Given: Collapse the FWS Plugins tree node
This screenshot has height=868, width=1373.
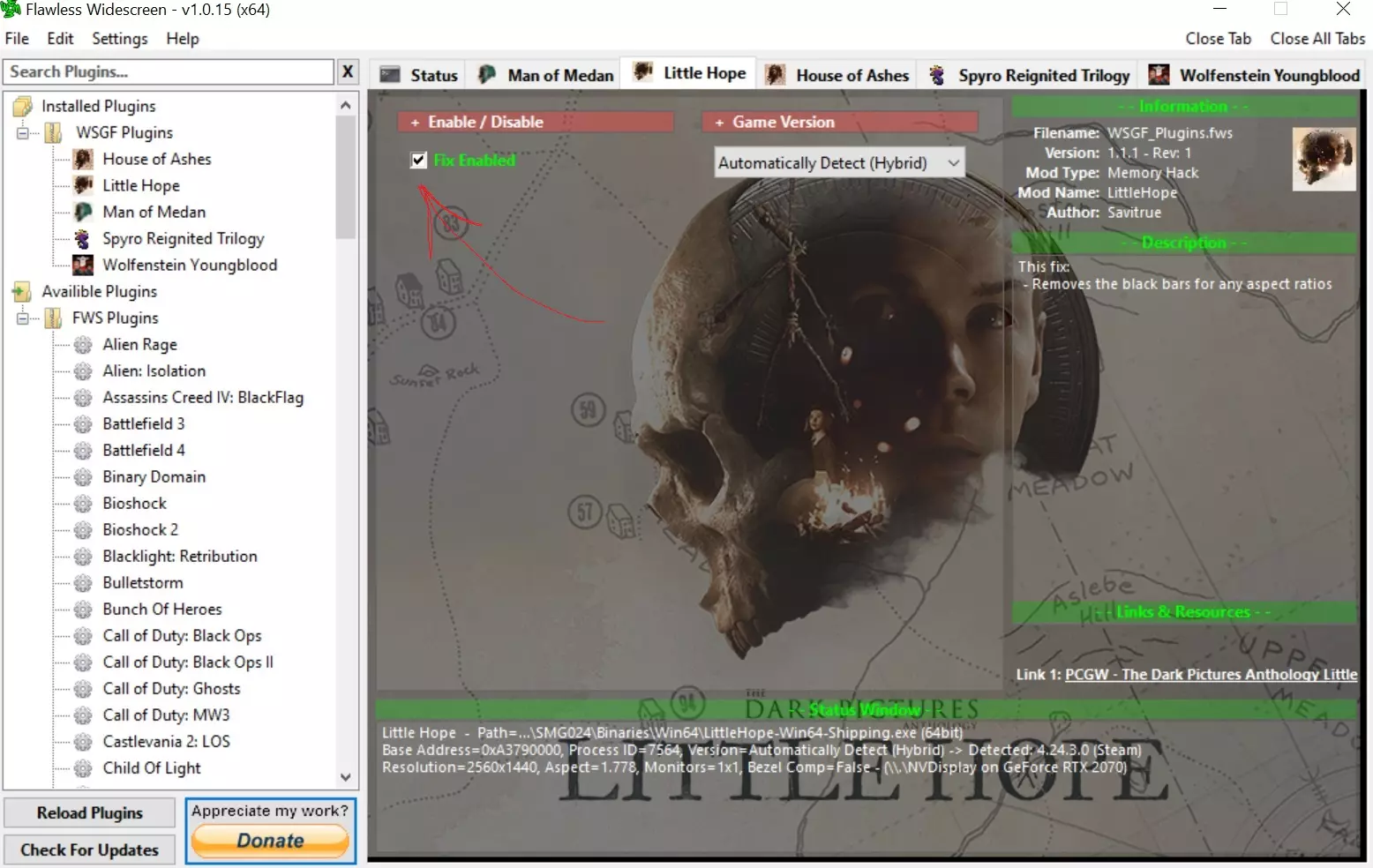Looking at the screenshot, I should 23,318.
